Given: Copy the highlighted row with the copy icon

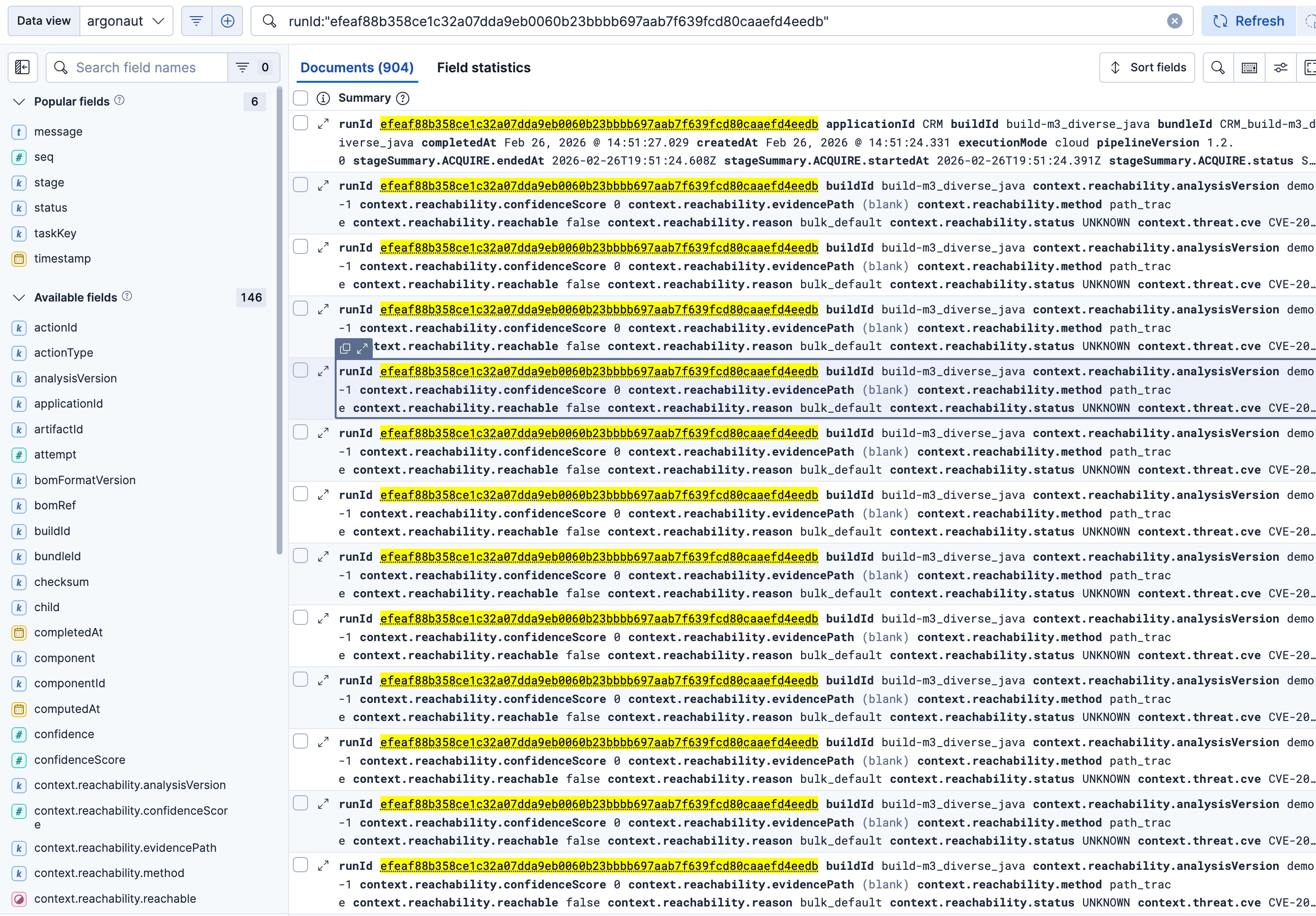Looking at the screenshot, I should click(345, 349).
